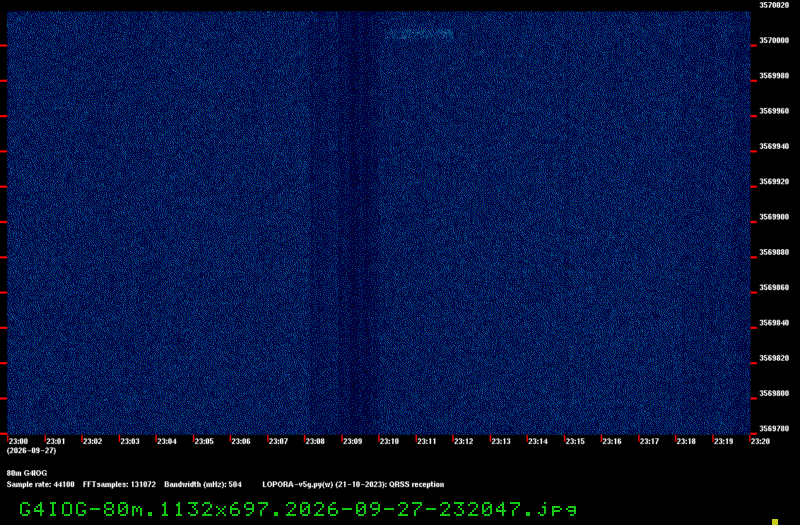The height and width of the screenshot is (525, 800).
Task: Select the Sample rate: 44100 text
Action: [x=40, y=485]
